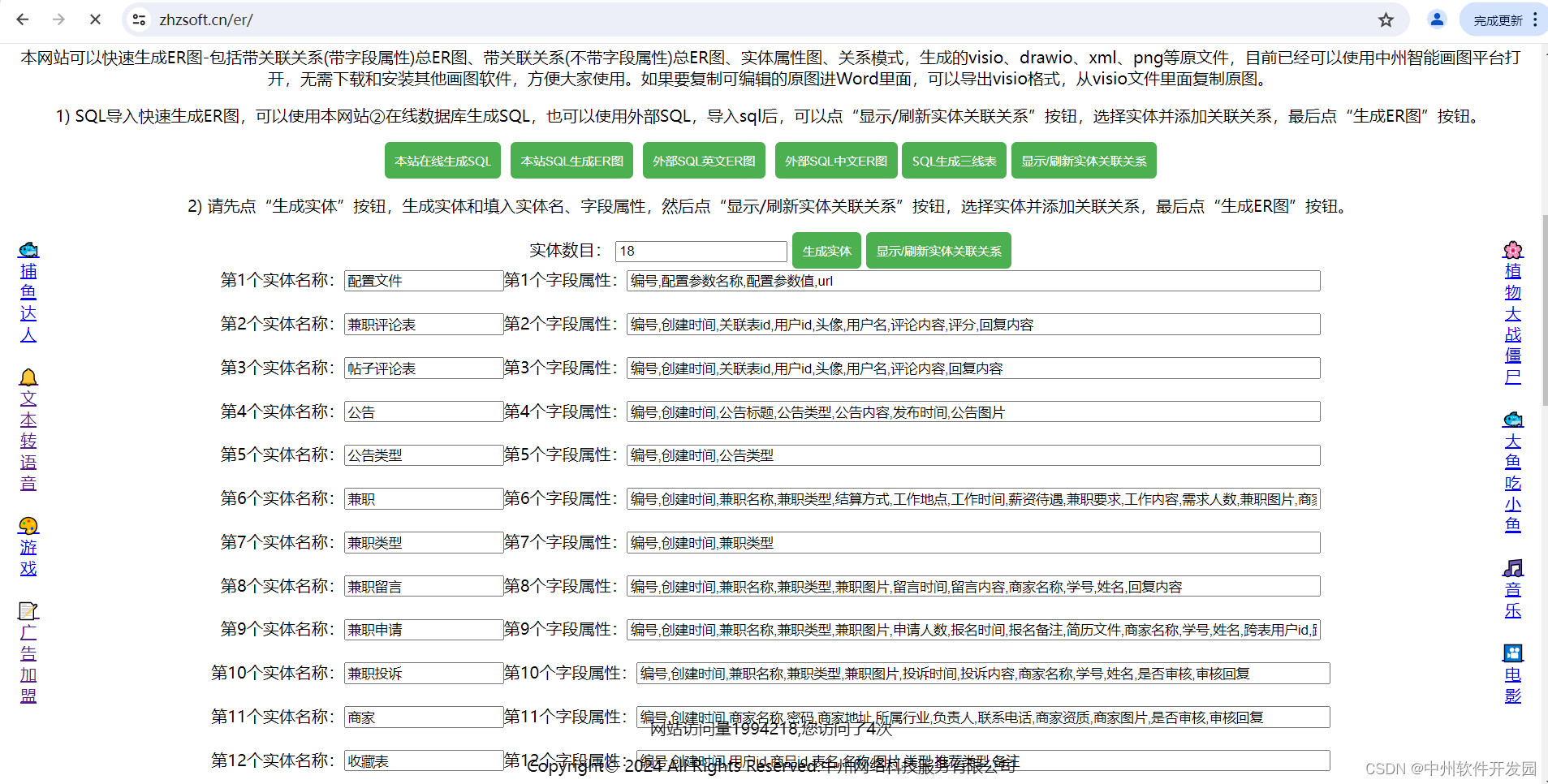Click the notepad icon above 广告加盟
The width and height of the screenshot is (1548, 784).
pyautogui.click(x=28, y=611)
